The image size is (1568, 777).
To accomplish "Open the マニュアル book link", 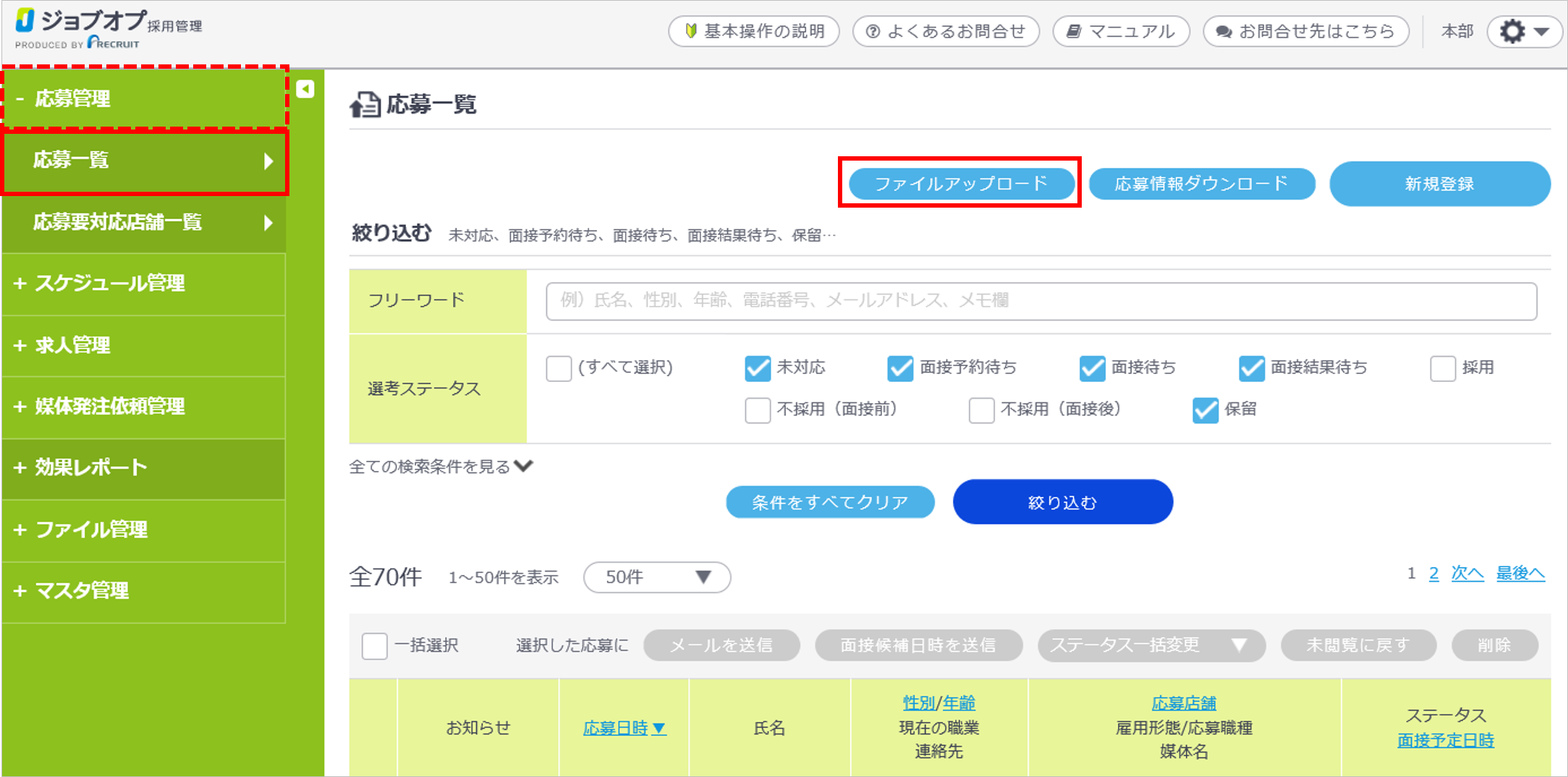I will [1121, 32].
